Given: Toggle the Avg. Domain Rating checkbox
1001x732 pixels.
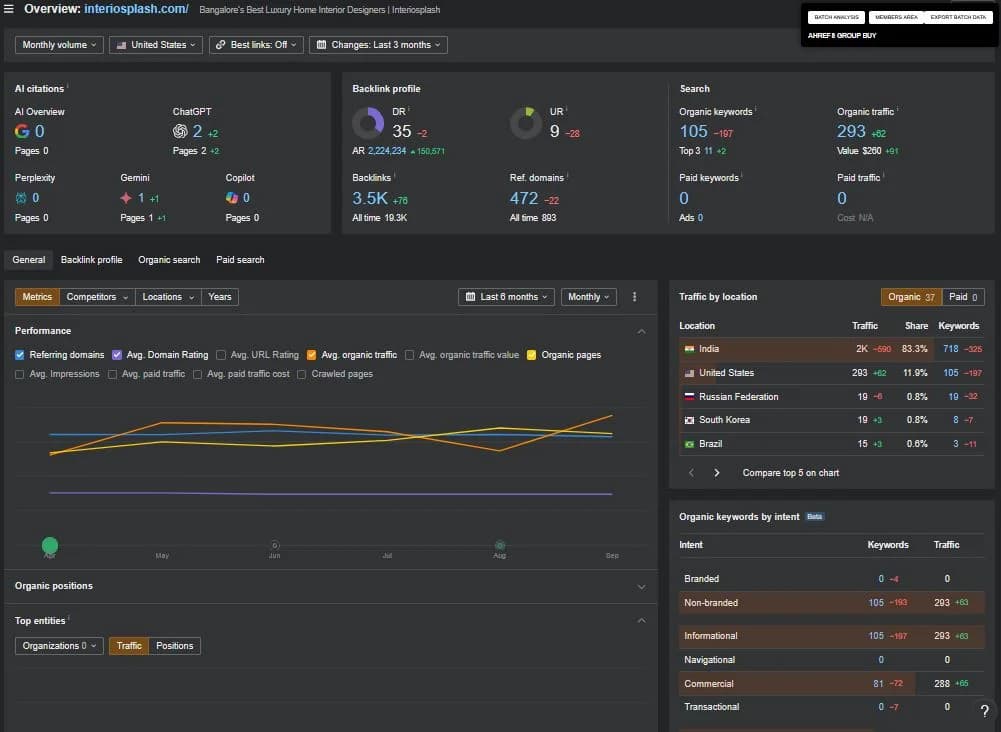Looking at the screenshot, I should point(117,355).
